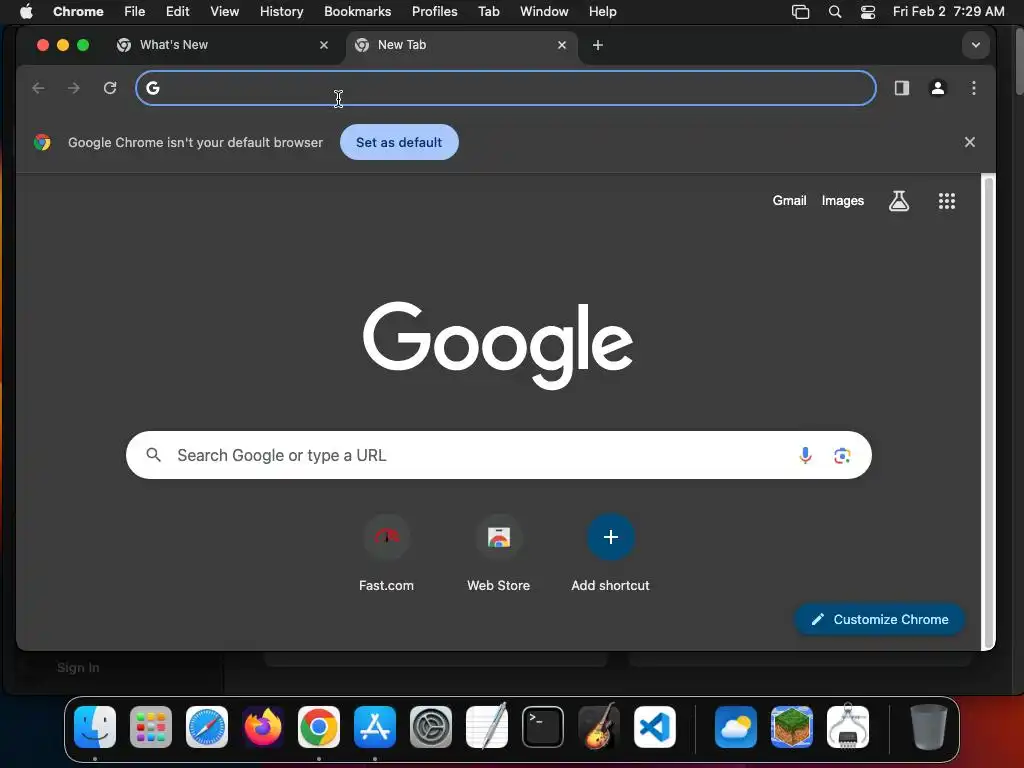Open the Google apps grid
The width and height of the screenshot is (1024, 768).
pos(947,201)
